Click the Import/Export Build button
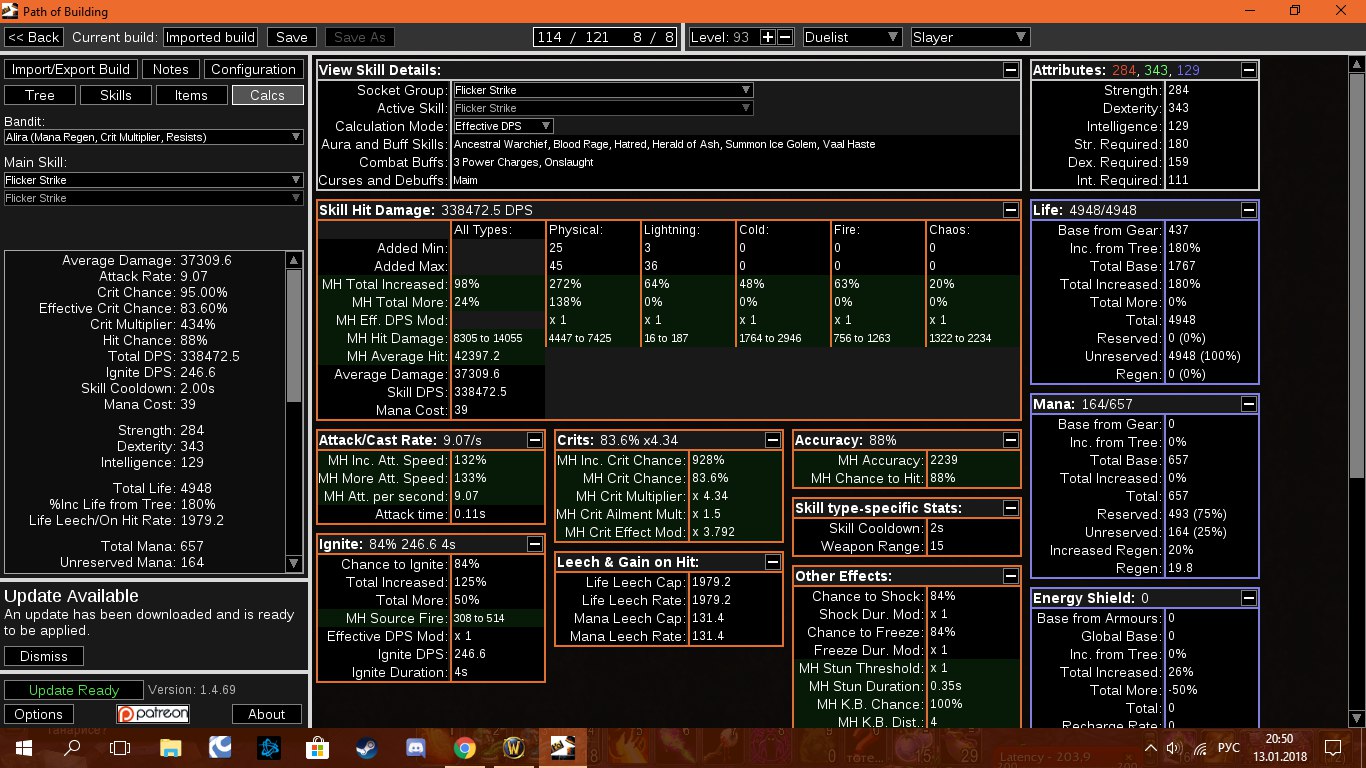1366x768 pixels. [x=70, y=69]
